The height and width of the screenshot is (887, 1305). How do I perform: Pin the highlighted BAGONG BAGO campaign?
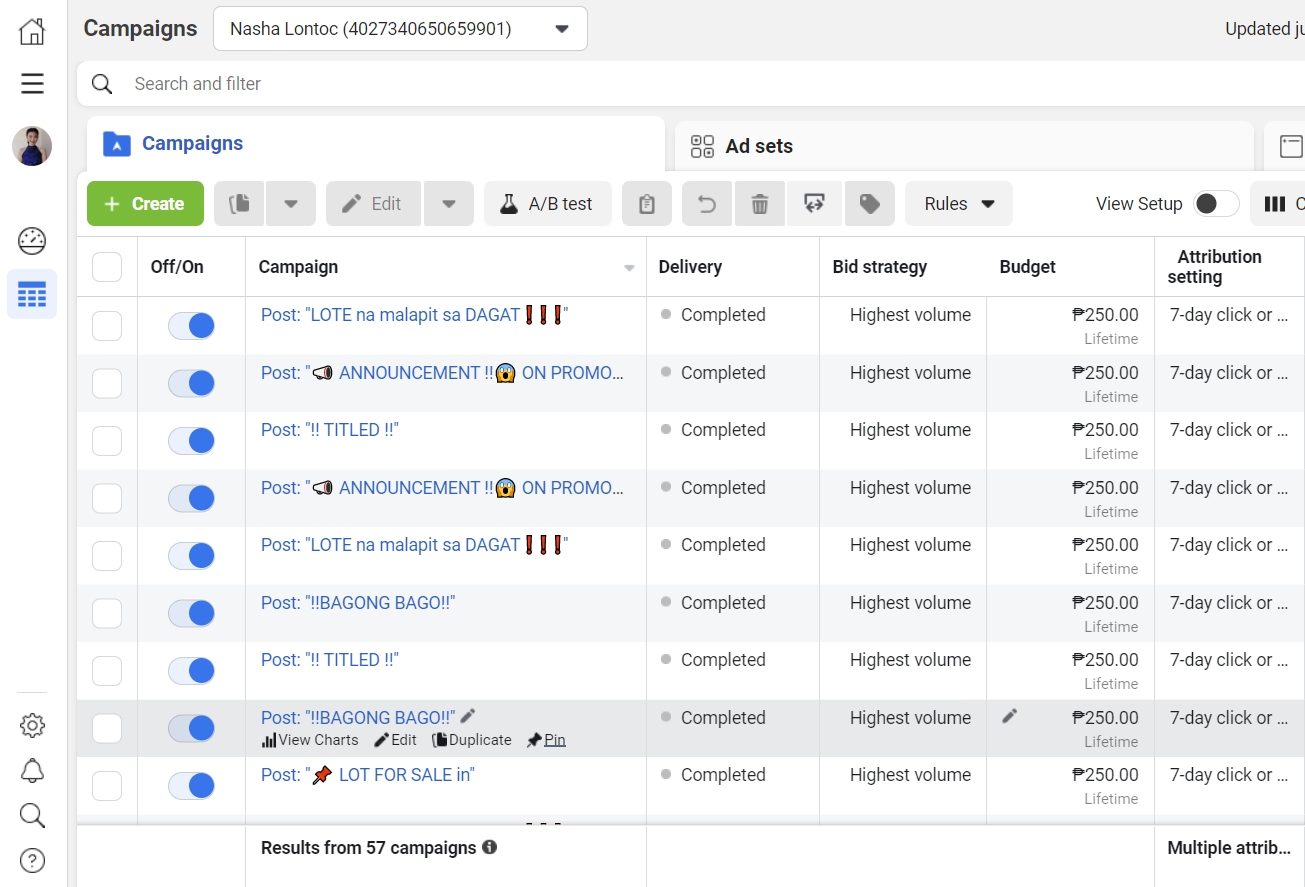coord(546,740)
